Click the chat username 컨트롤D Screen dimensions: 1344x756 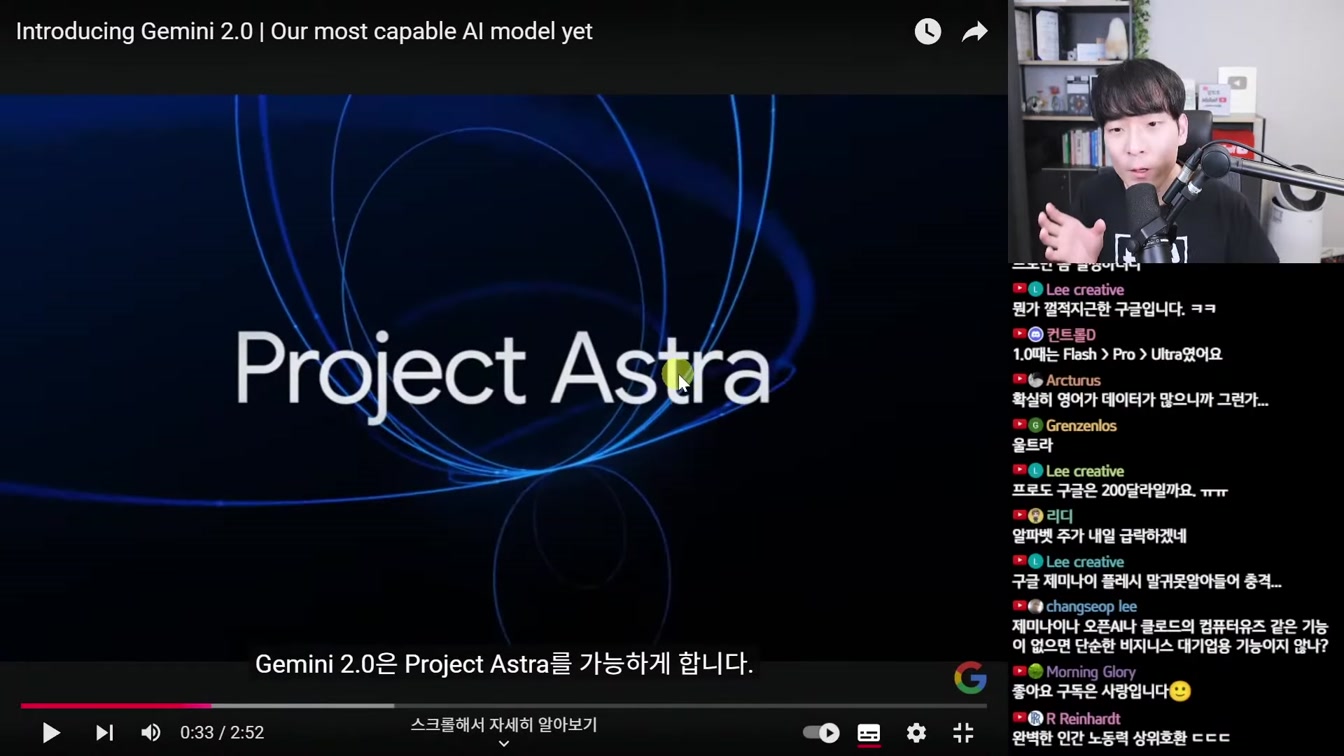click(x=1071, y=335)
